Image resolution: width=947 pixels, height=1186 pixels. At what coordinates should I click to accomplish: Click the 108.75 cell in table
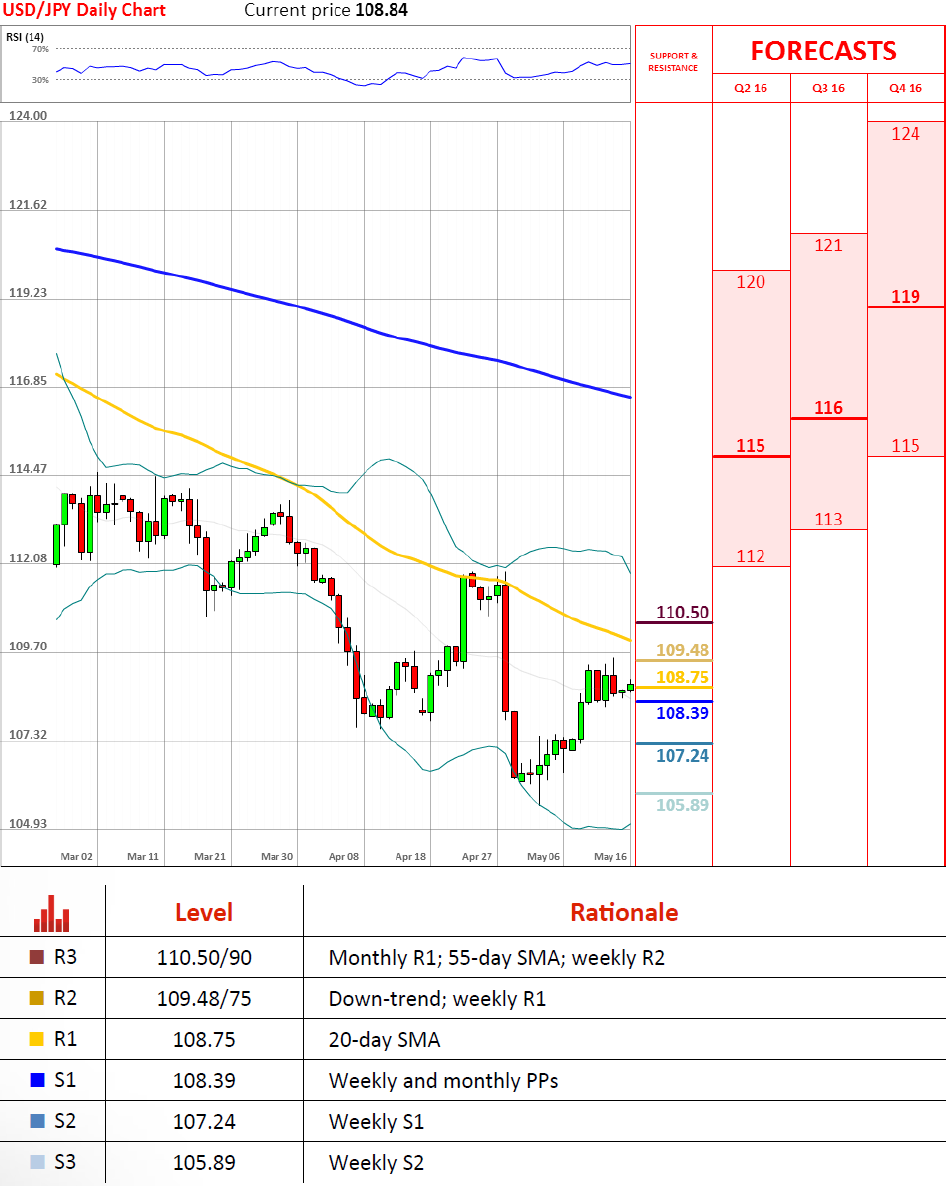tap(204, 1039)
